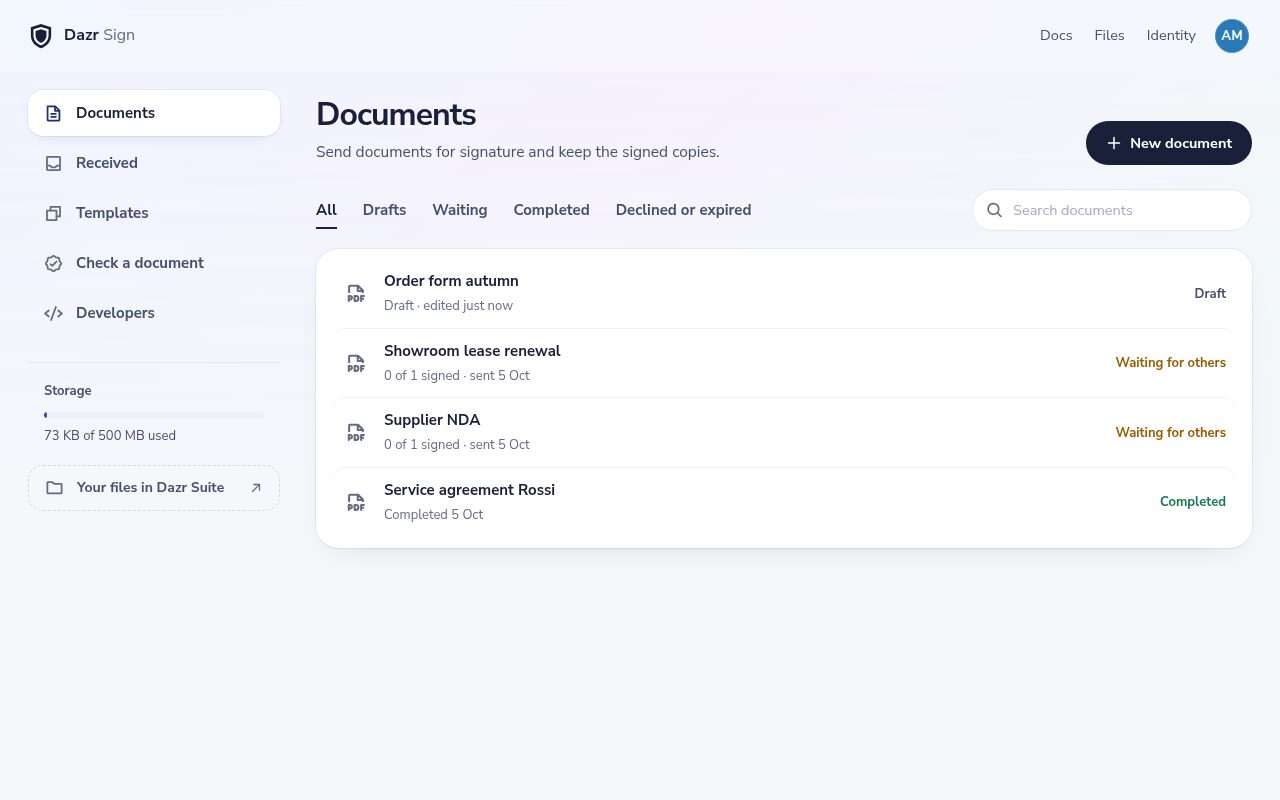Image resolution: width=1280 pixels, height=800 pixels.
Task: Click the folder icon in Dazr Suite card
Action: coord(55,488)
